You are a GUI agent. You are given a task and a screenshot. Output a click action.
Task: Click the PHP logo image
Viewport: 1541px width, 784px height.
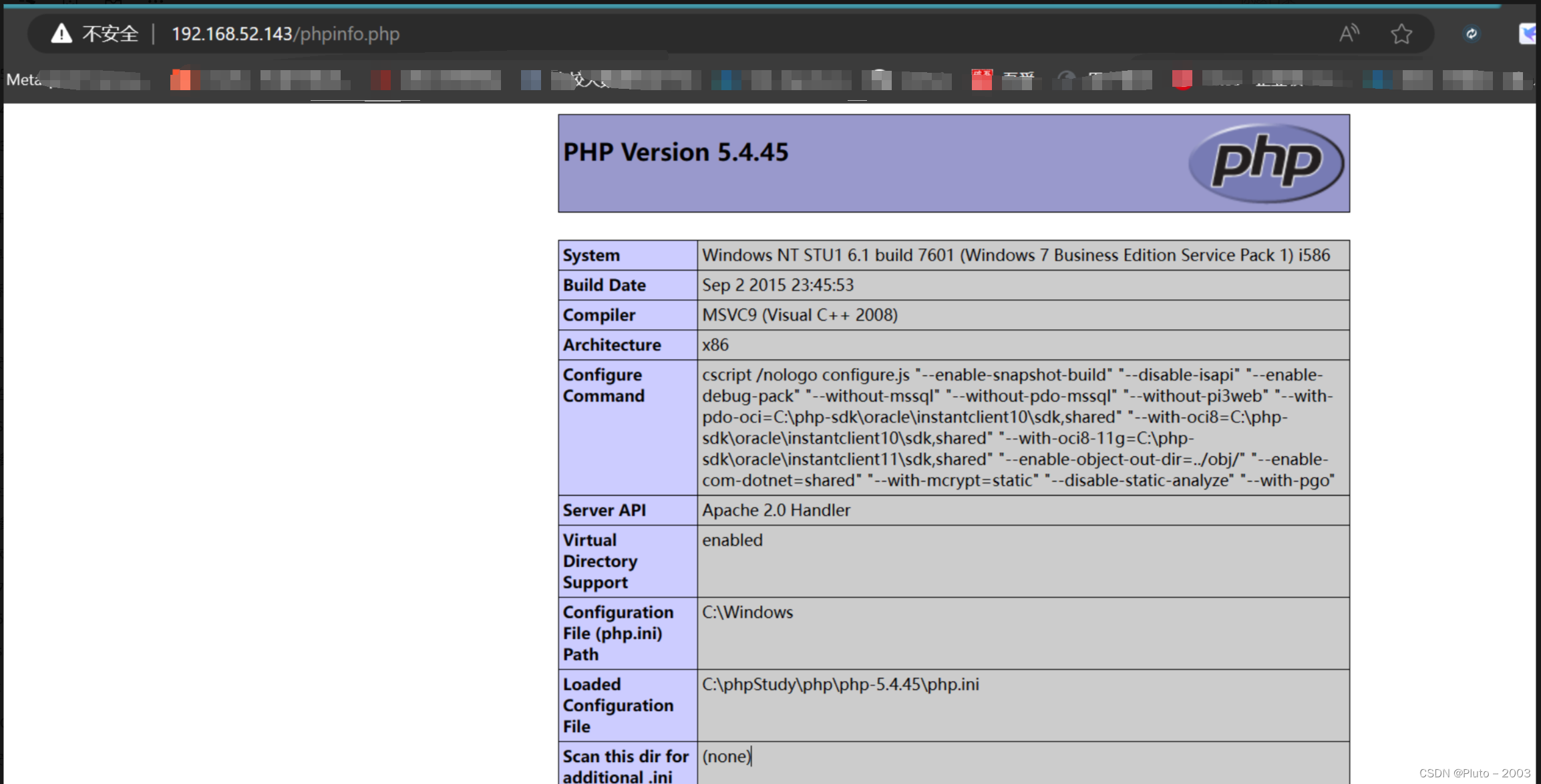[1266, 163]
